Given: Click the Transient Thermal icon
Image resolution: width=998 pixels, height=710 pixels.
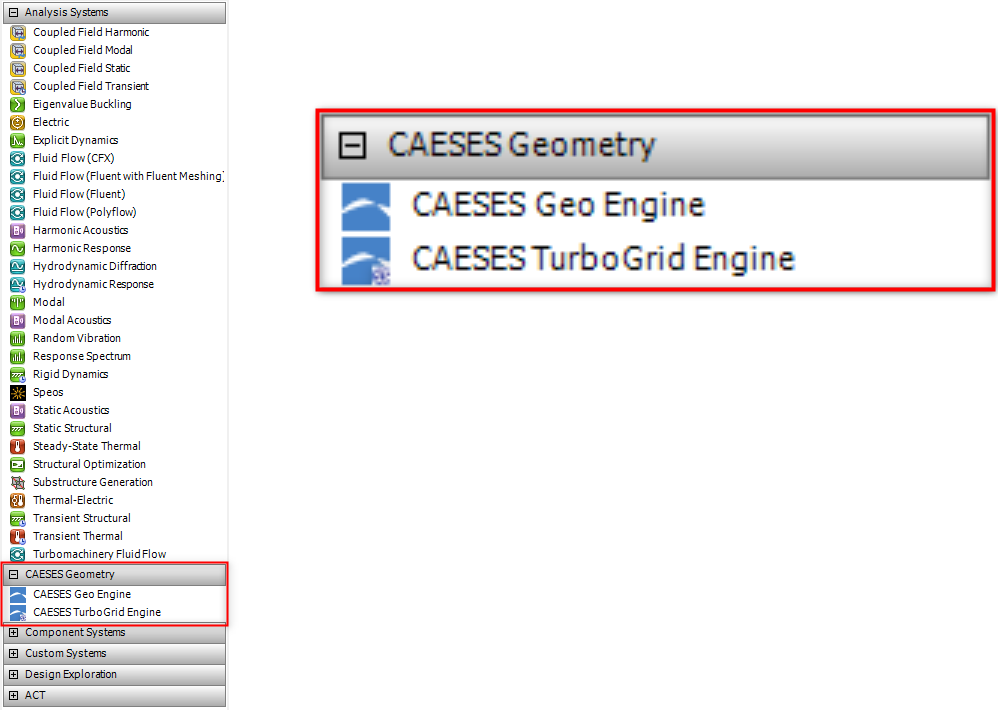Looking at the screenshot, I should coord(18,537).
